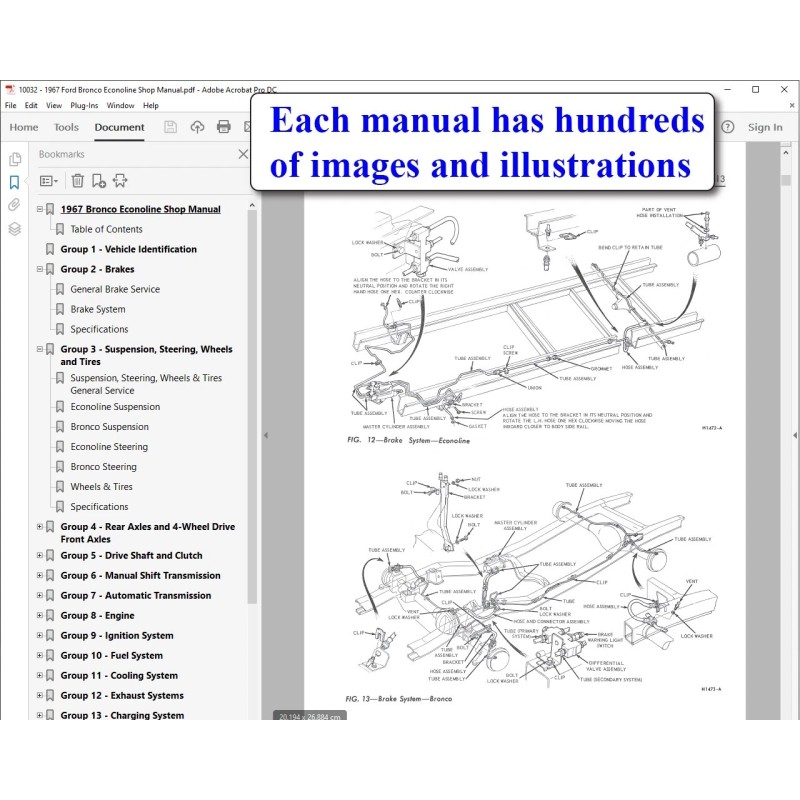Viewport: 800px width, 800px height.
Task: Click the Help question mark icon
Action: [727, 127]
